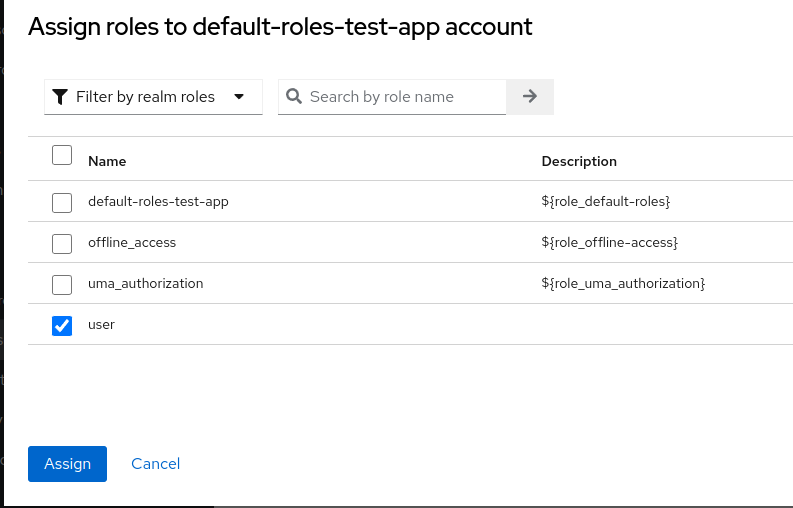This screenshot has height=508, width=793.
Task: Toggle the select-all checkbox in header
Action: coord(62,155)
